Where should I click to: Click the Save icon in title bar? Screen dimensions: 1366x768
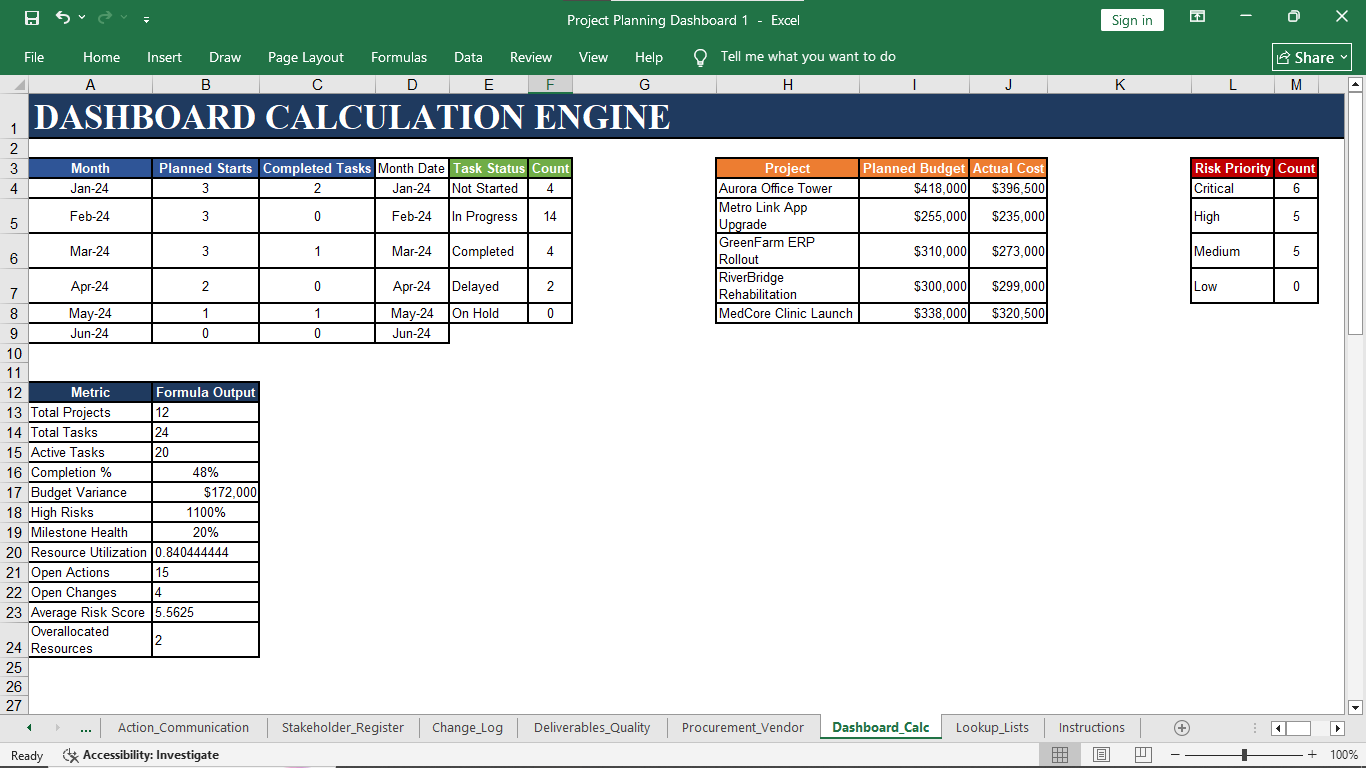tap(32, 19)
